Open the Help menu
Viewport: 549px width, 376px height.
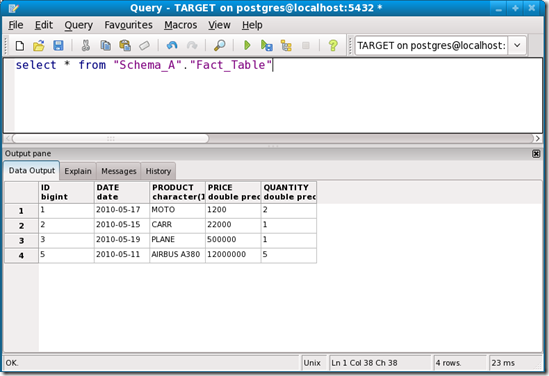click(252, 25)
